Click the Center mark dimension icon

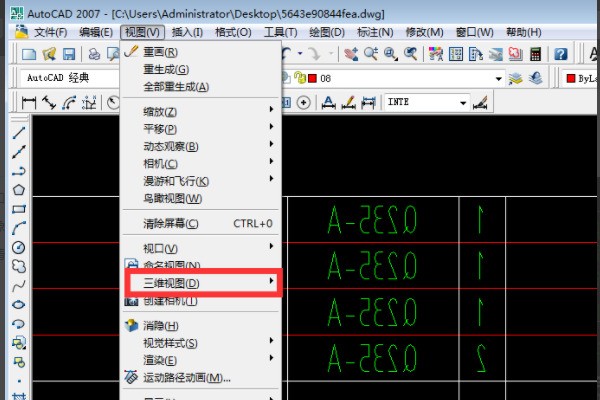point(303,103)
